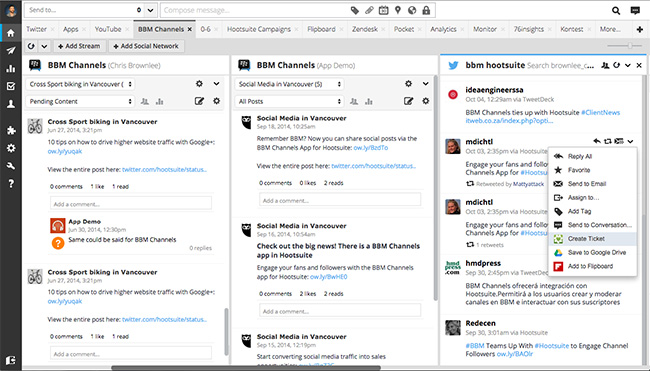Open the #ClientNews hashtag link

[x=600, y=112]
